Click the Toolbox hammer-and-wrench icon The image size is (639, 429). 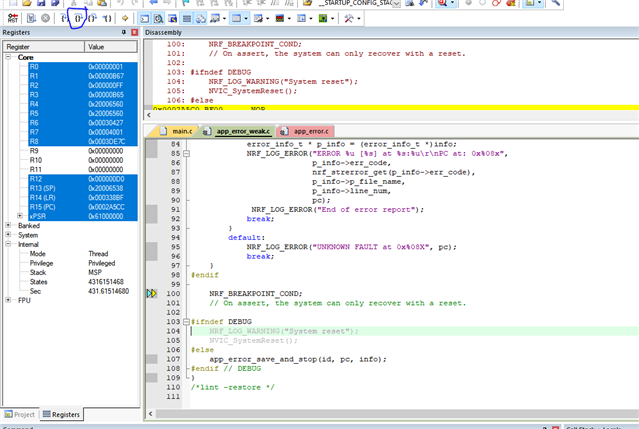(349, 18)
